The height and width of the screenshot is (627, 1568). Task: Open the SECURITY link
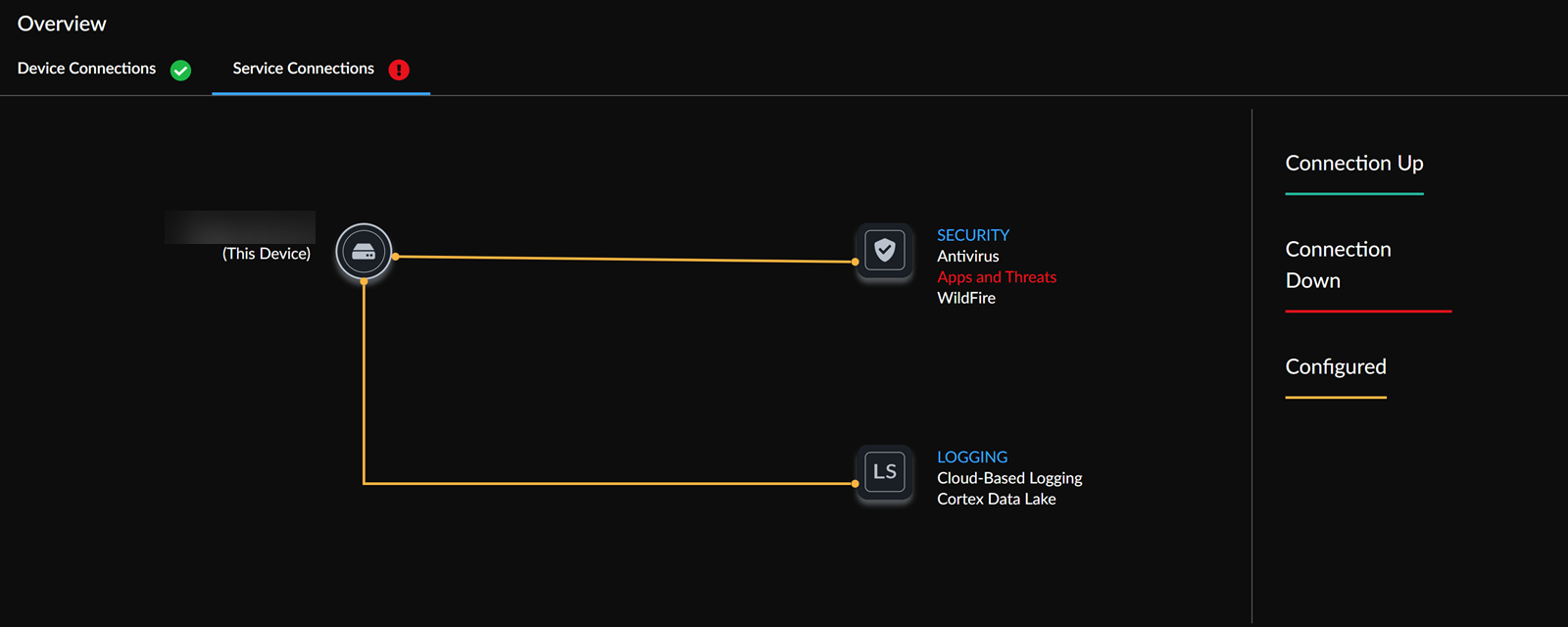click(972, 235)
